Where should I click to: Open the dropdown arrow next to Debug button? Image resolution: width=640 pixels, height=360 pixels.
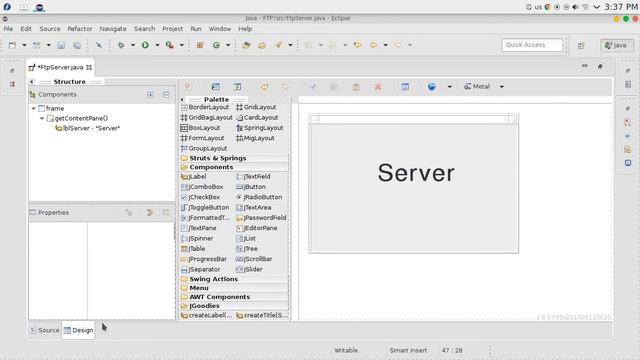[x=133, y=45]
